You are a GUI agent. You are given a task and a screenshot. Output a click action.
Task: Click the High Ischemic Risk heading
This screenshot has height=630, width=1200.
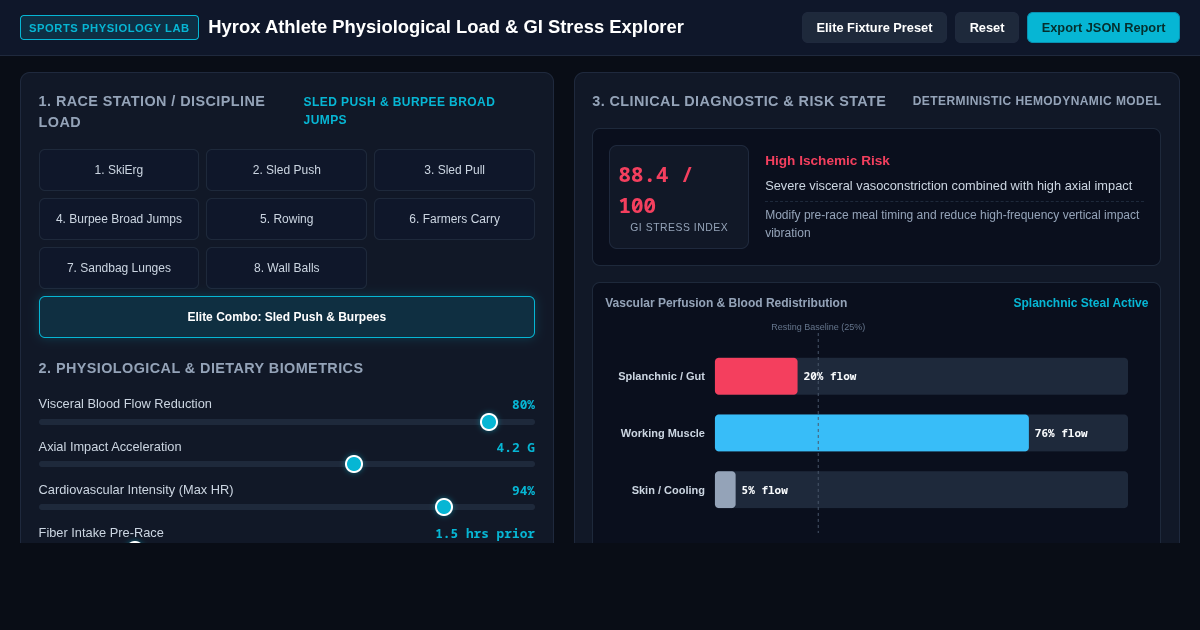click(x=827, y=161)
